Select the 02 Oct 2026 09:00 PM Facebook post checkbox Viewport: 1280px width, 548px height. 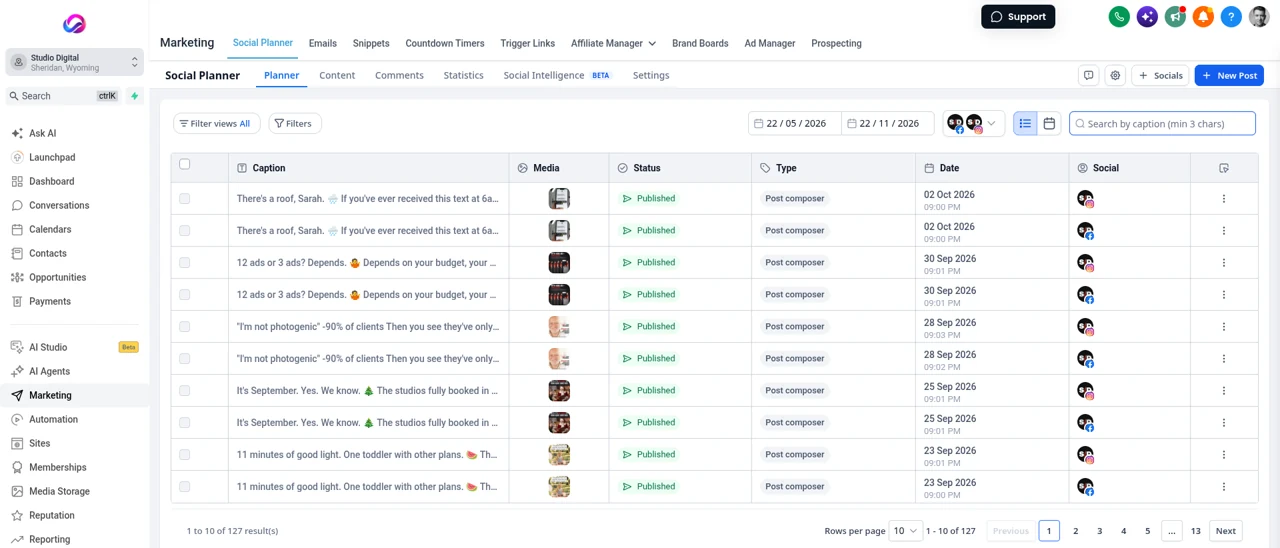(x=185, y=231)
